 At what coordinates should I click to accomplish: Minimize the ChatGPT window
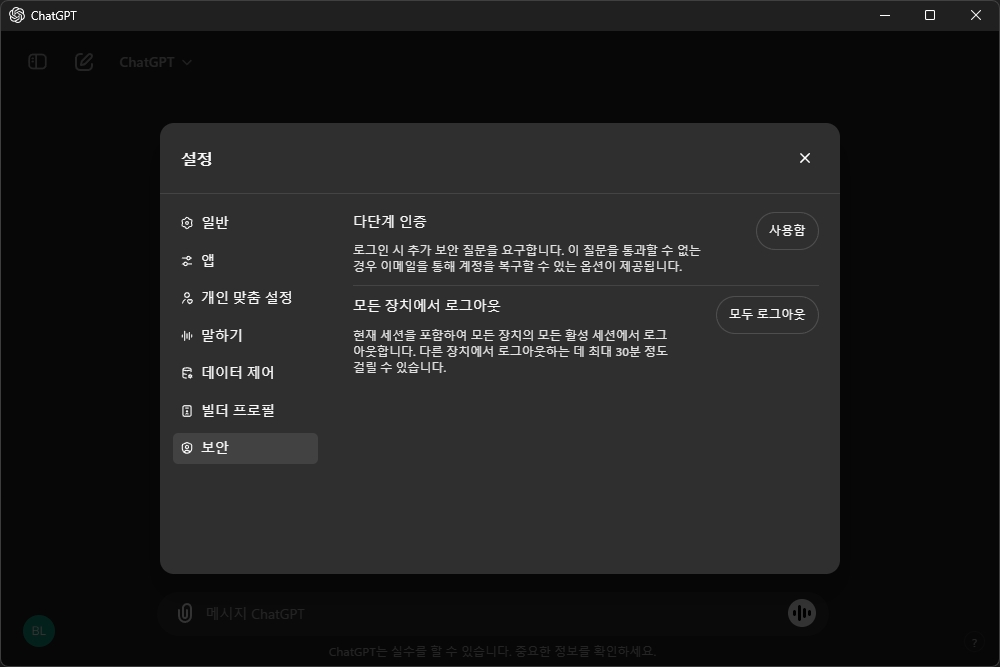[x=885, y=15]
